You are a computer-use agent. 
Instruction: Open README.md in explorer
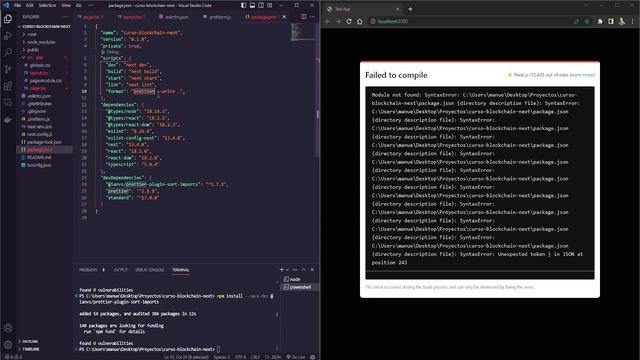[x=39, y=157]
